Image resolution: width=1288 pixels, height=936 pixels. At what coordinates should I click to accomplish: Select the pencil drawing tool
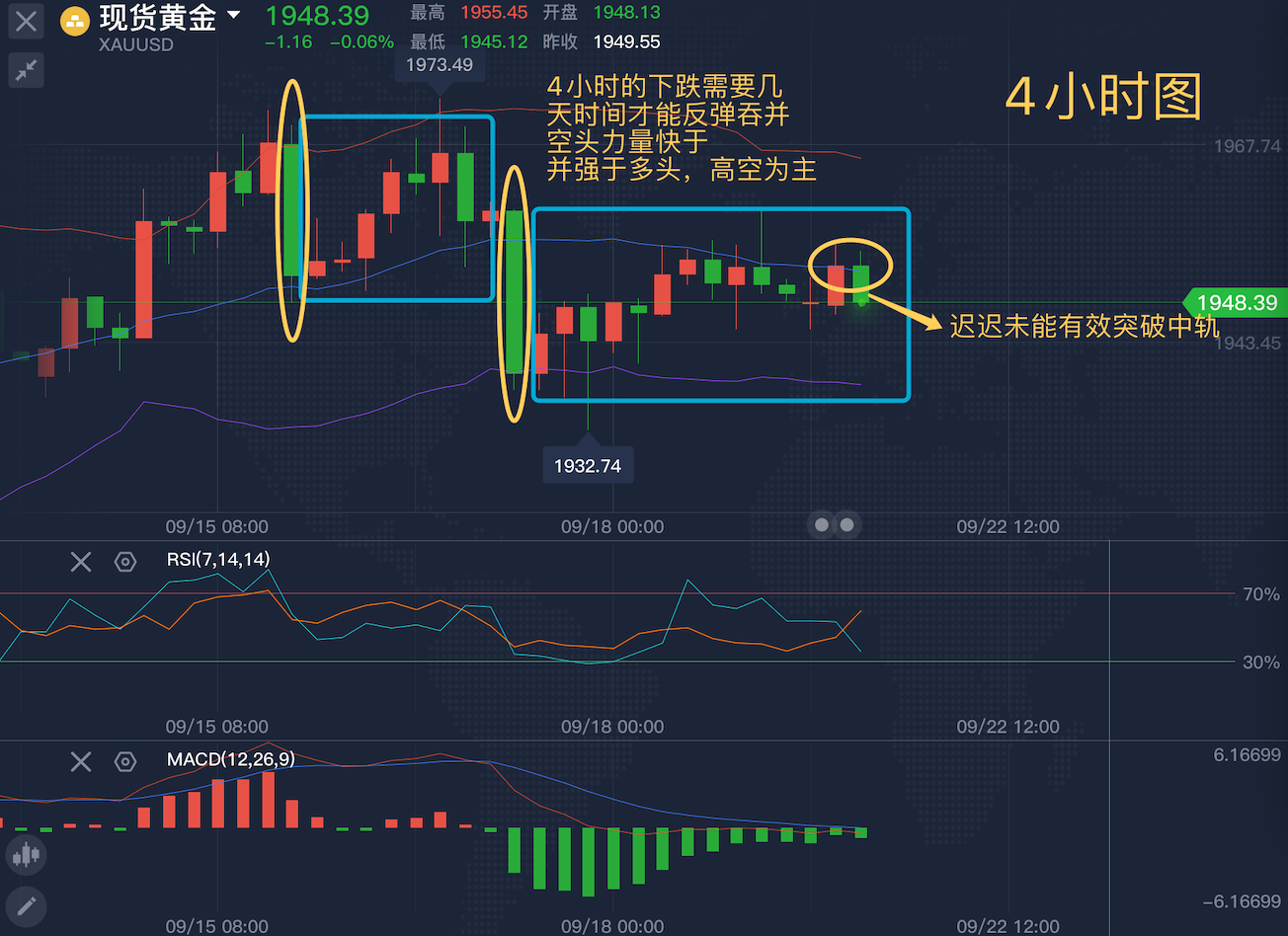point(26,904)
